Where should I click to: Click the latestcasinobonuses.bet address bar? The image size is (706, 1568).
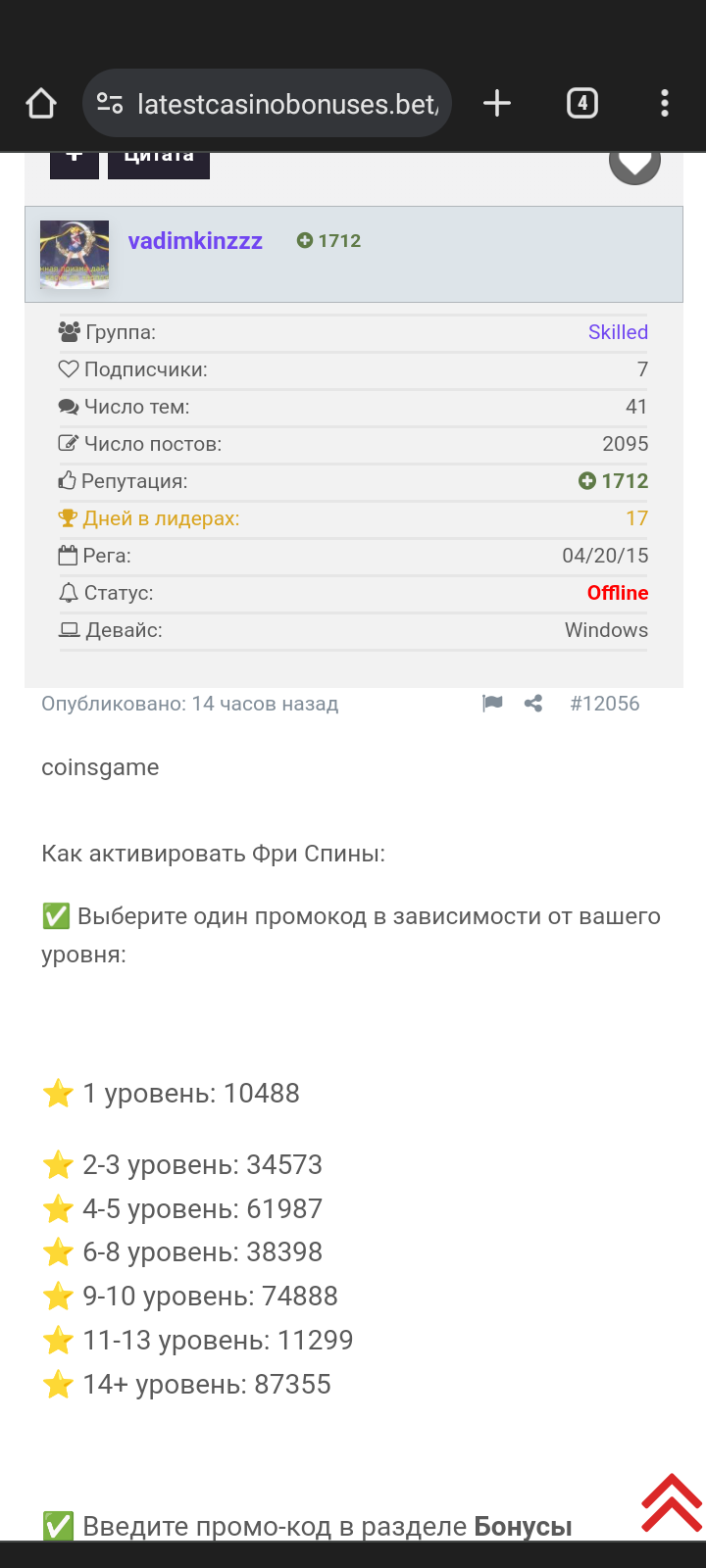[286, 103]
